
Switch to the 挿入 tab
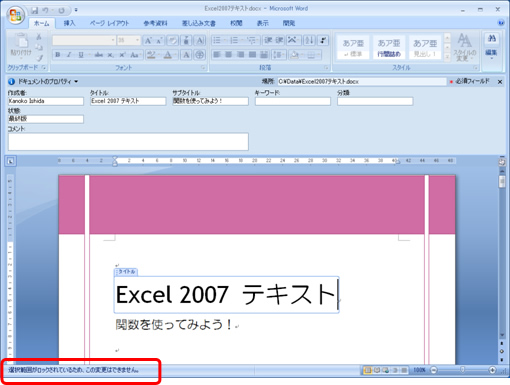[x=69, y=23]
